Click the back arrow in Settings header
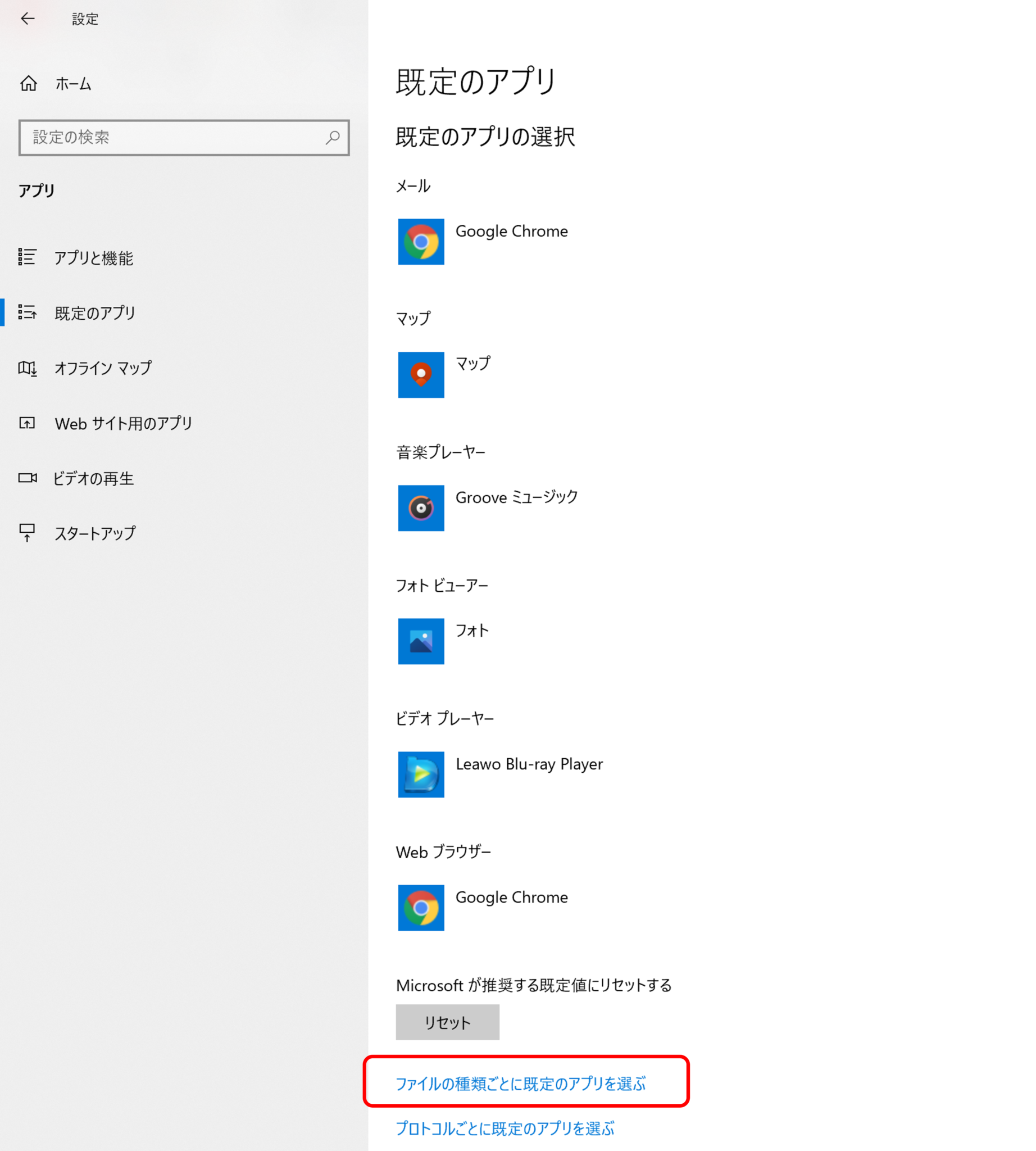This screenshot has height=1151, width=1036. (28, 19)
